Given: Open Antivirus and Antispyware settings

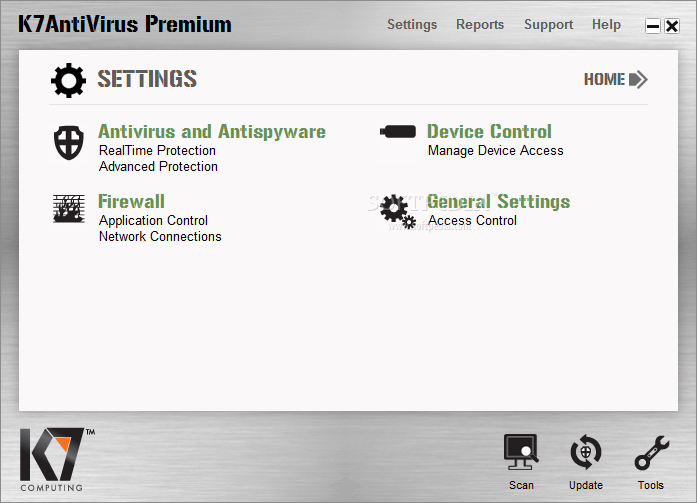Looking at the screenshot, I should pos(212,132).
